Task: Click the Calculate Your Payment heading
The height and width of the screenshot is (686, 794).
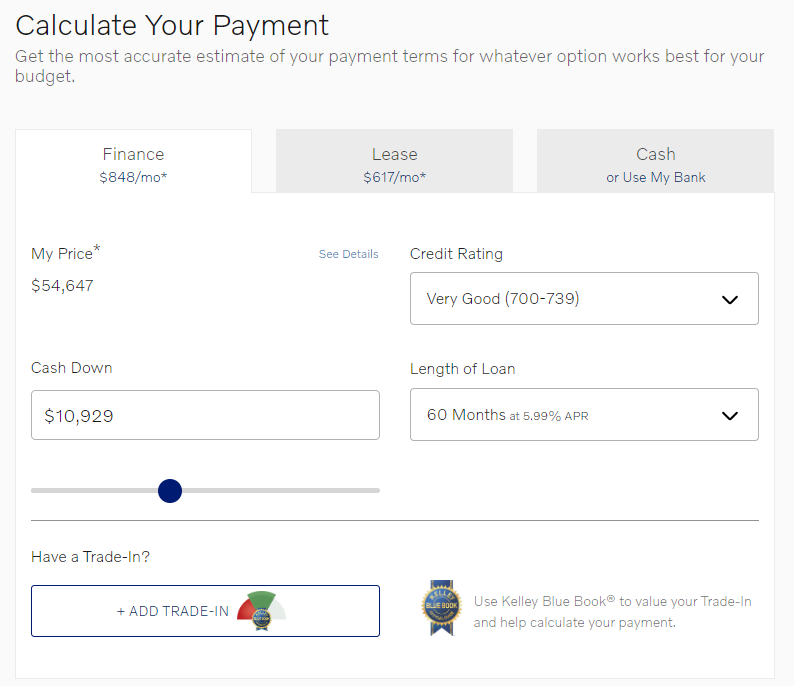Action: [172, 25]
